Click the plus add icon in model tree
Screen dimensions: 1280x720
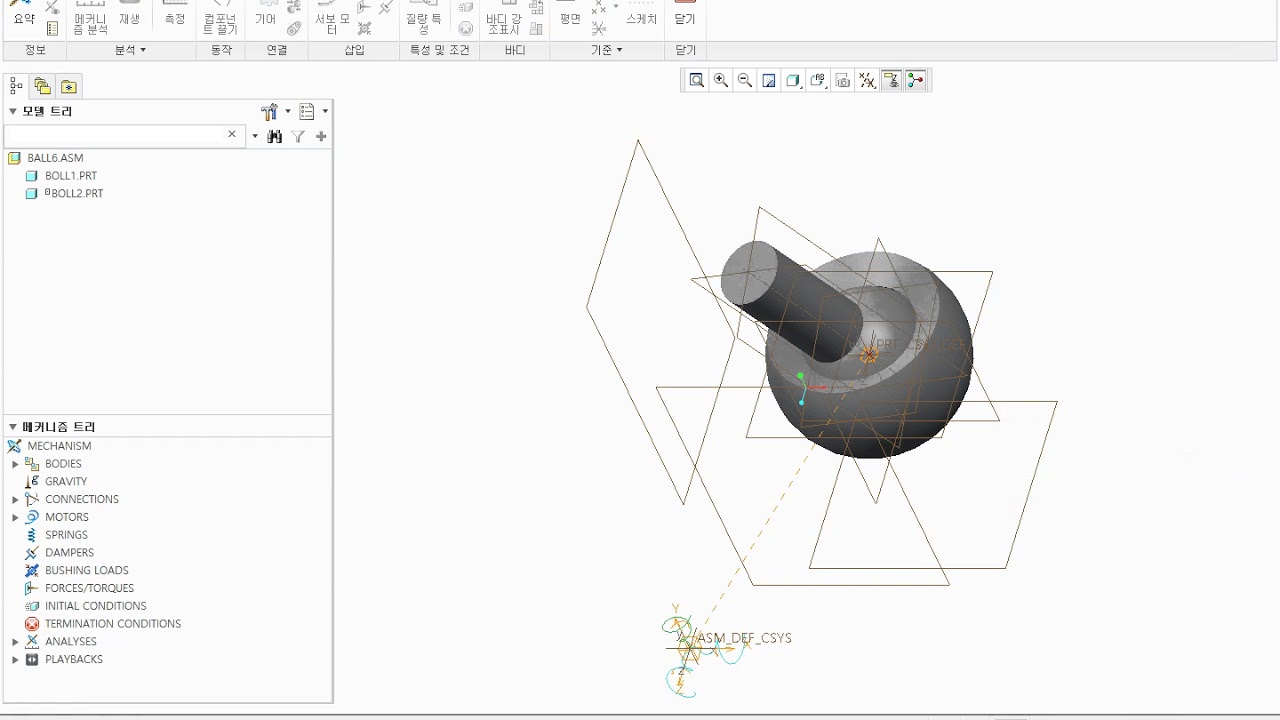(321, 136)
